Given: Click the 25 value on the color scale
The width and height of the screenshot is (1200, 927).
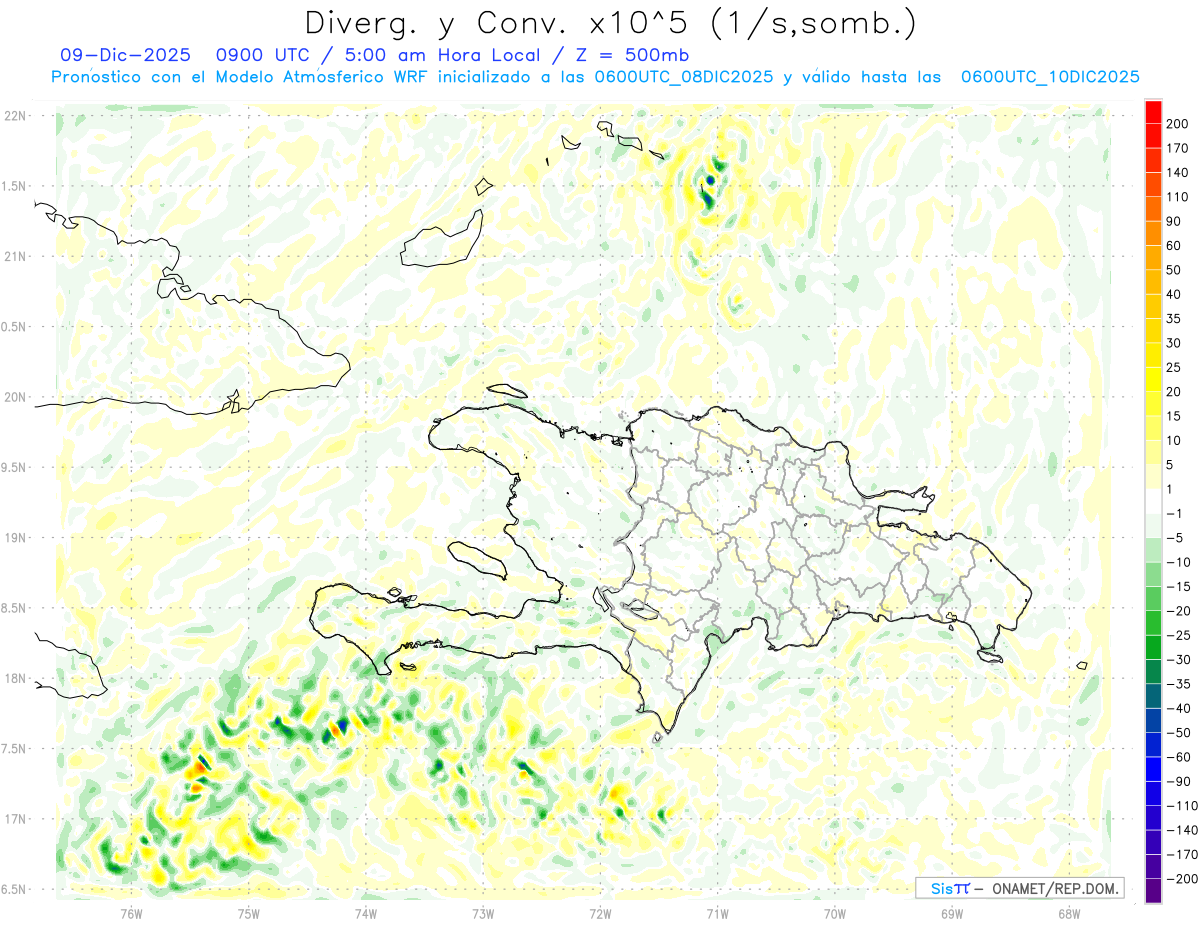Looking at the screenshot, I should [1174, 367].
